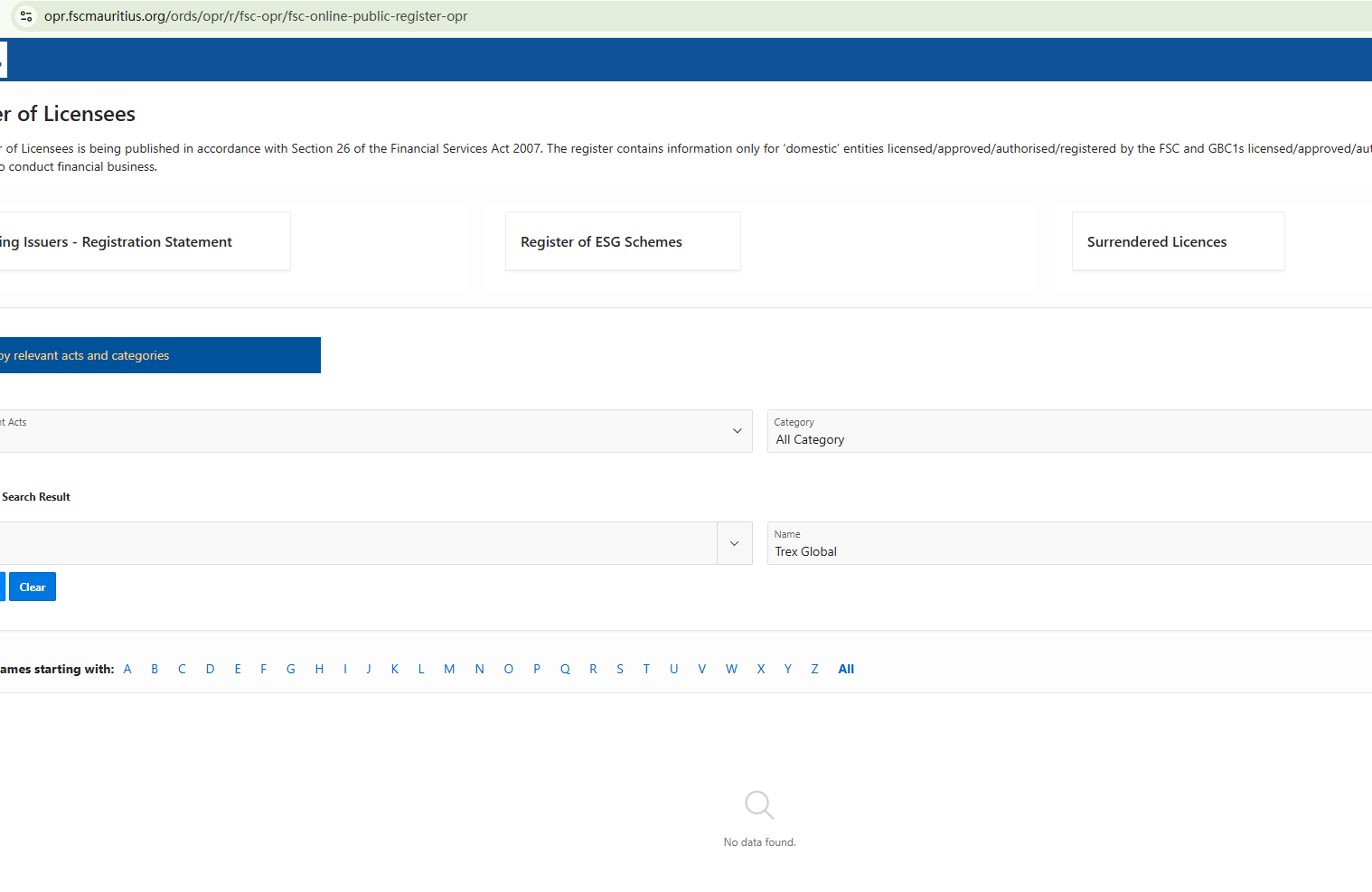
Task: Expand the Search Result dropdown arrow
Action: pos(734,543)
